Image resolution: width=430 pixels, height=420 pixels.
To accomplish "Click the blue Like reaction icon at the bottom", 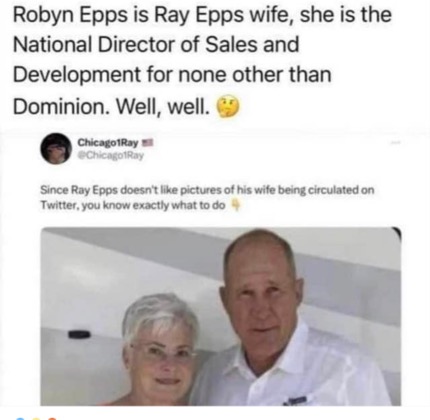I will click(x=20, y=418).
